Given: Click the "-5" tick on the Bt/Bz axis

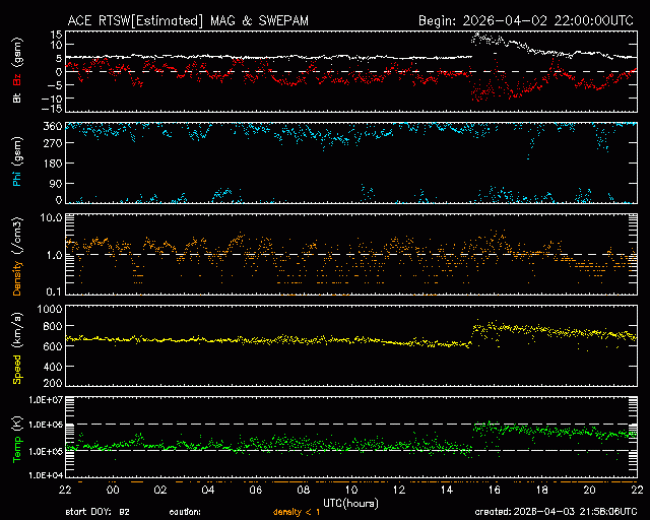Looking at the screenshot, I should (x=55, y=85).
